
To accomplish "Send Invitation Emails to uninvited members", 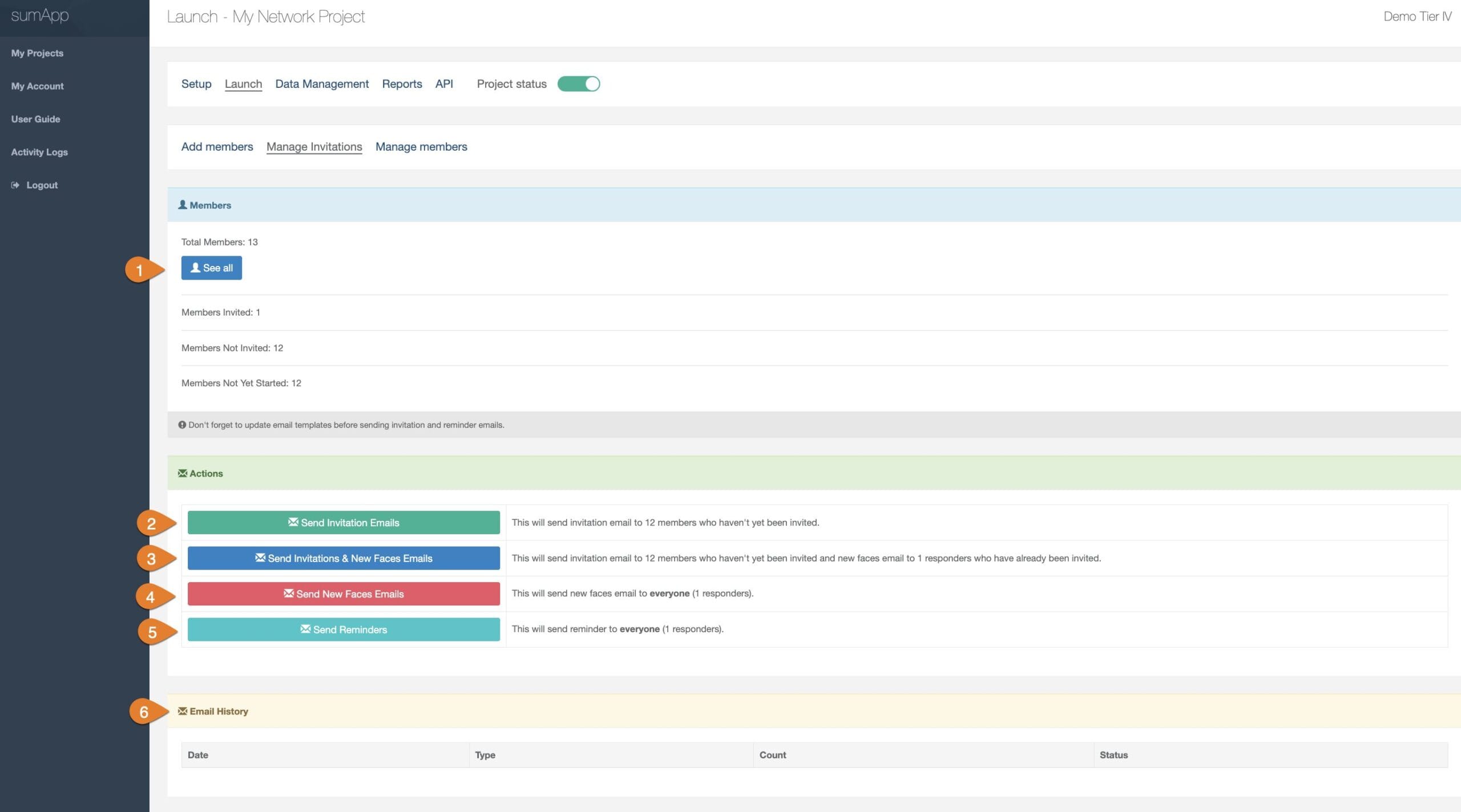I will (x=344, y=522).
